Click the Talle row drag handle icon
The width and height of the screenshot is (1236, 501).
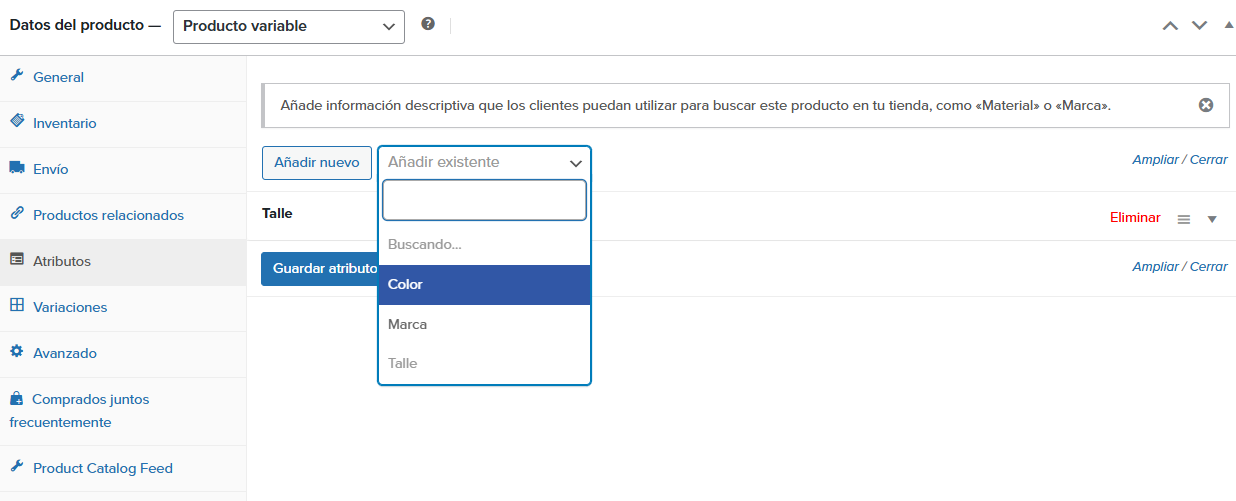pos(1184,219)
